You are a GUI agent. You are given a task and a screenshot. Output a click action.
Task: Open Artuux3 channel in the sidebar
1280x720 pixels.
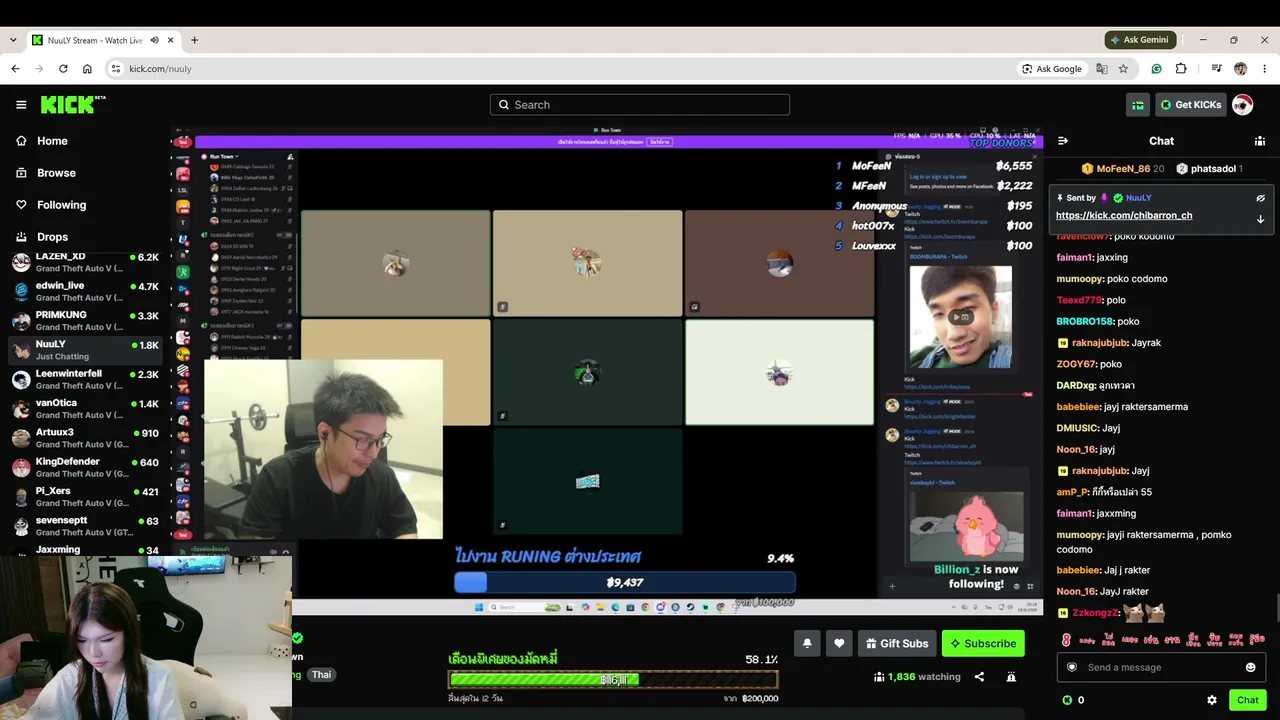click(85, 438)
